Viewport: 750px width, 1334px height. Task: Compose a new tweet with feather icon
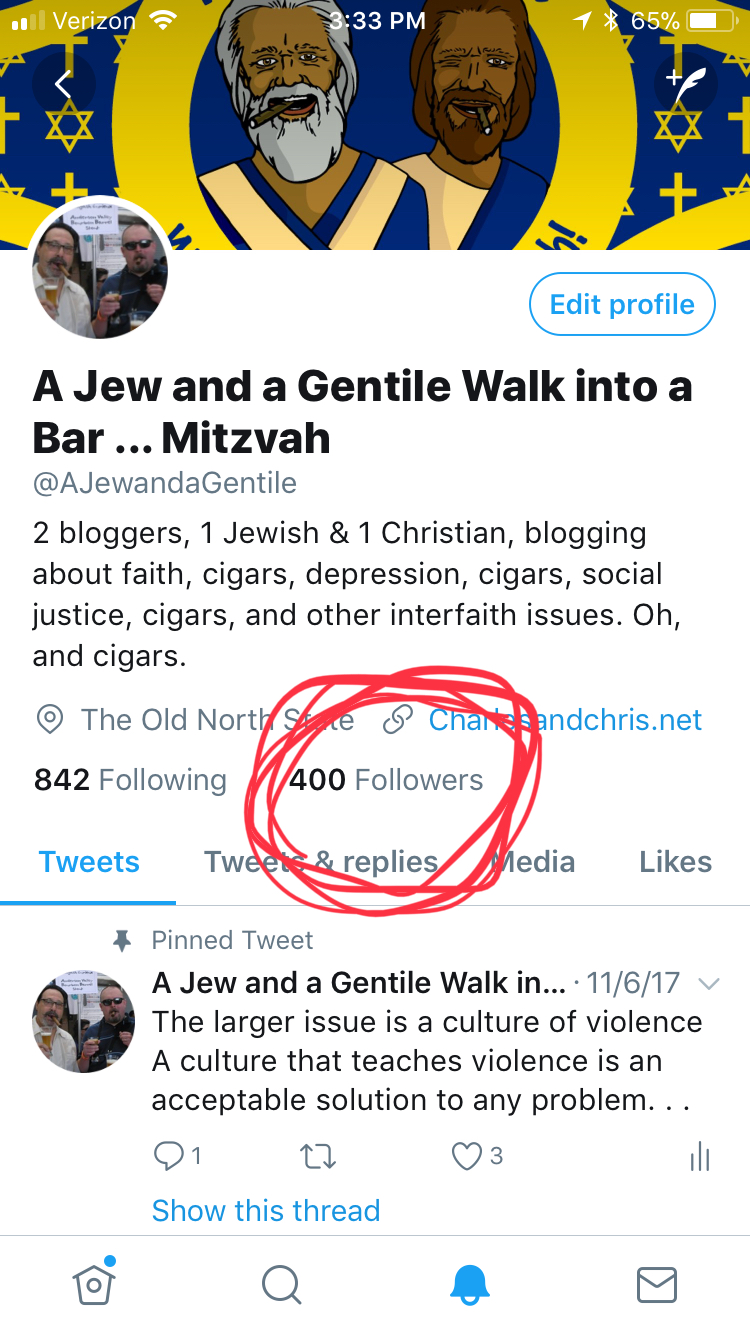pos(686,86)
